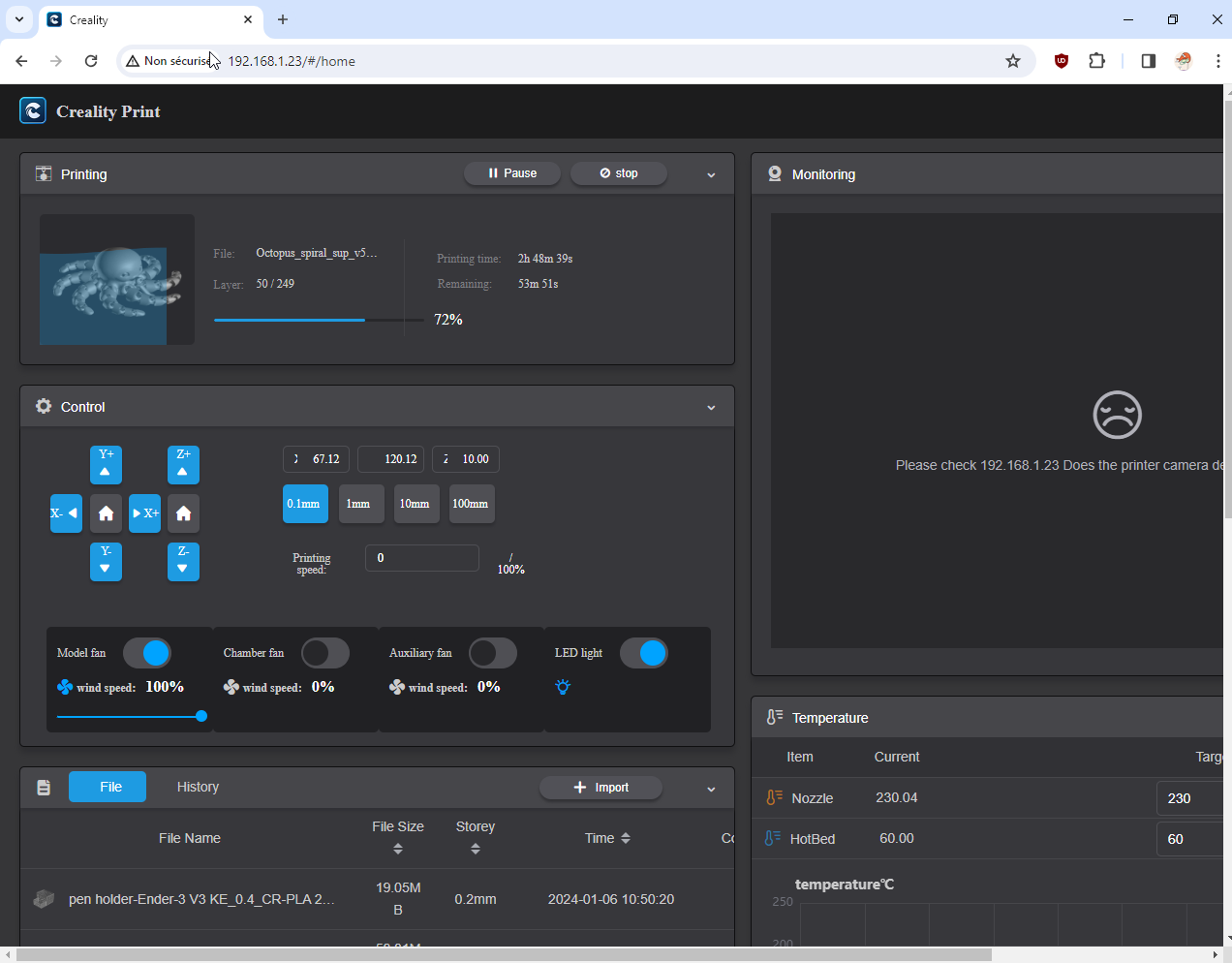1232x963 pixels.
Task: Collapse the File panel chevron
Action: (x=711, y=789)
